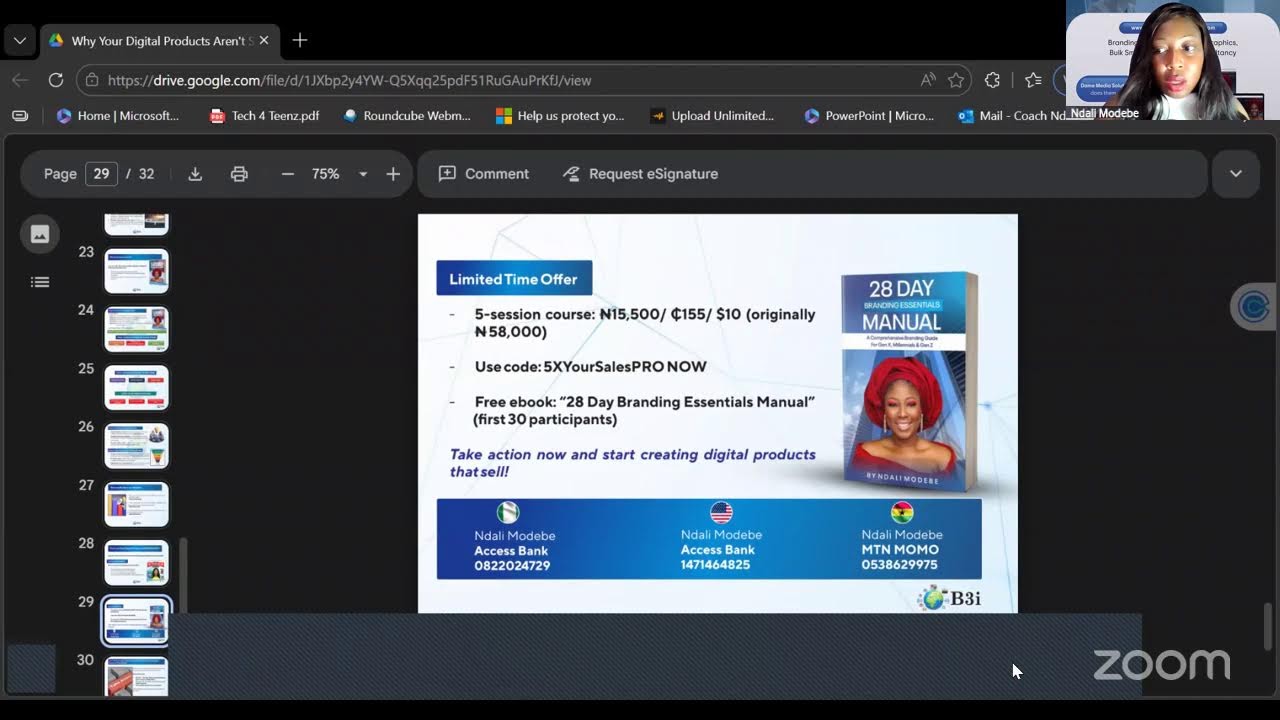1280x720 pixels.
Task: Open PowerPoint | Microsoft bookmark
Action: click(869, 116)
